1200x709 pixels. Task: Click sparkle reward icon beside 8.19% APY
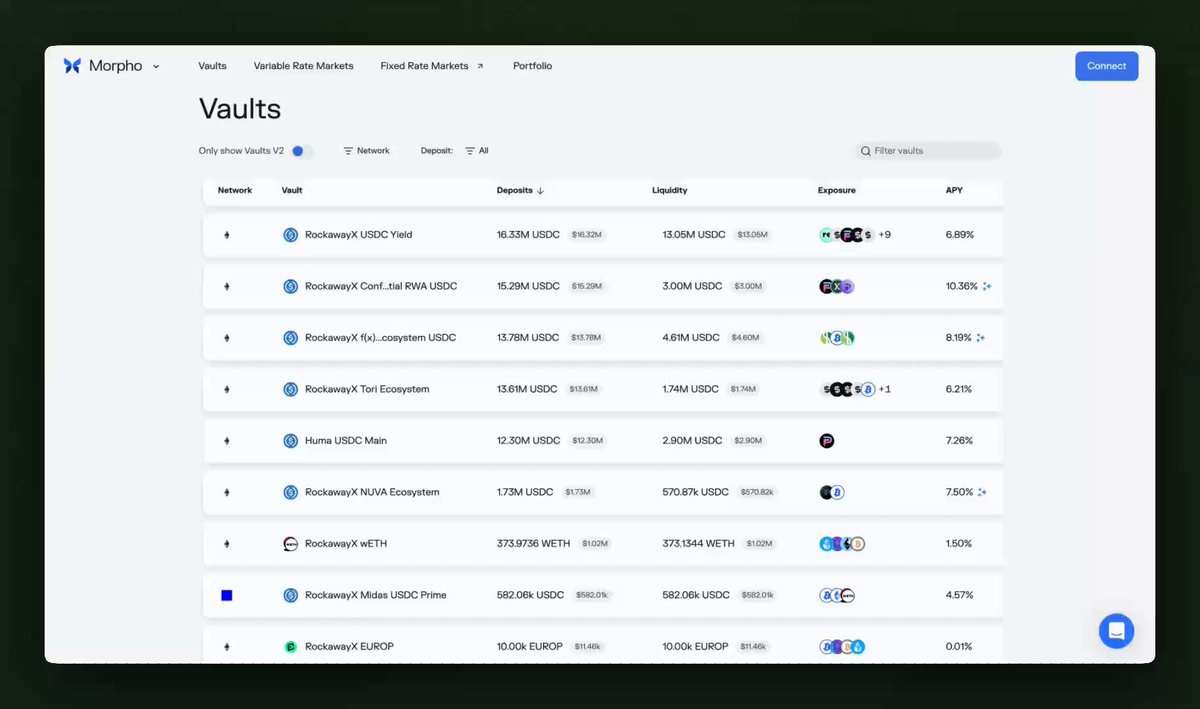coord(981,338)
